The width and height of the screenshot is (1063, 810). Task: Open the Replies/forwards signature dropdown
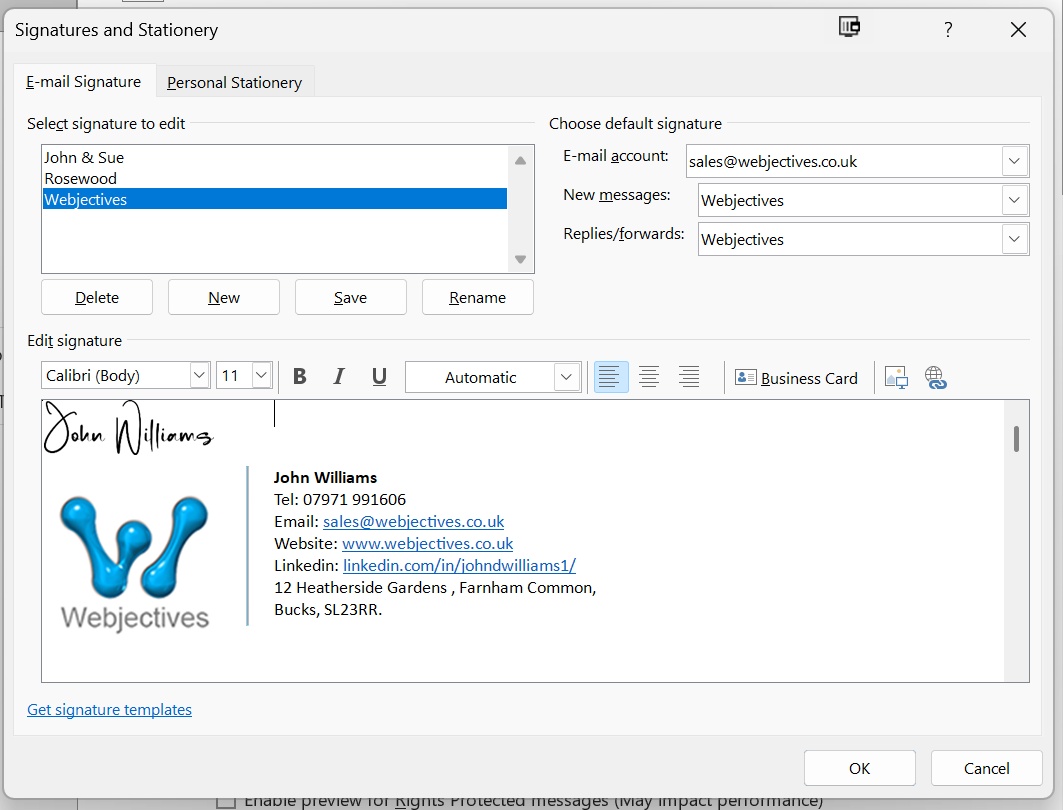[1014, 239]
